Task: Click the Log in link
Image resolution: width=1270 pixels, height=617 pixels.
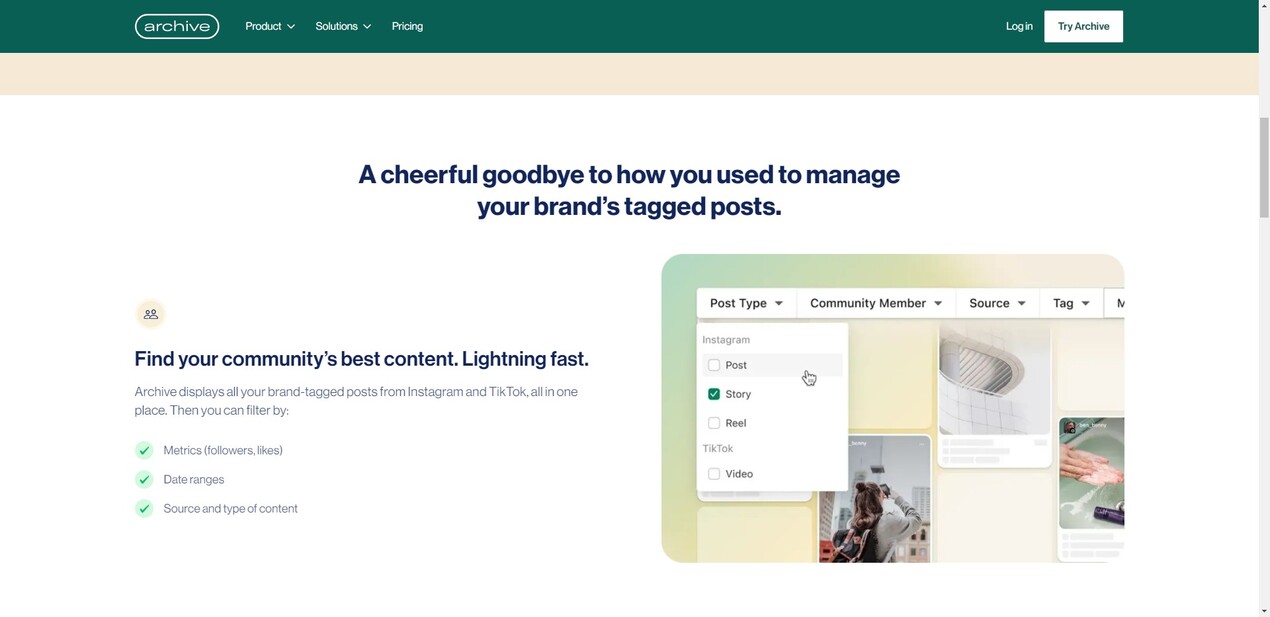Action: pyautogui.click(x=1019, y=26)
